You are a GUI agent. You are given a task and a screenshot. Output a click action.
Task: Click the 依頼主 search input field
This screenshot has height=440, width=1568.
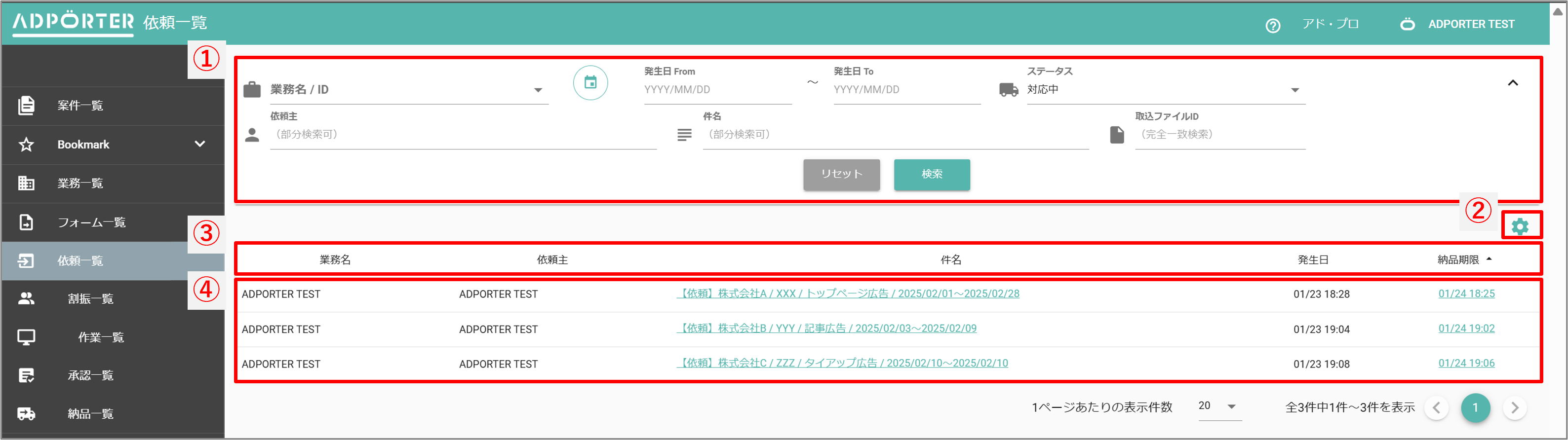tap(463, 135)
